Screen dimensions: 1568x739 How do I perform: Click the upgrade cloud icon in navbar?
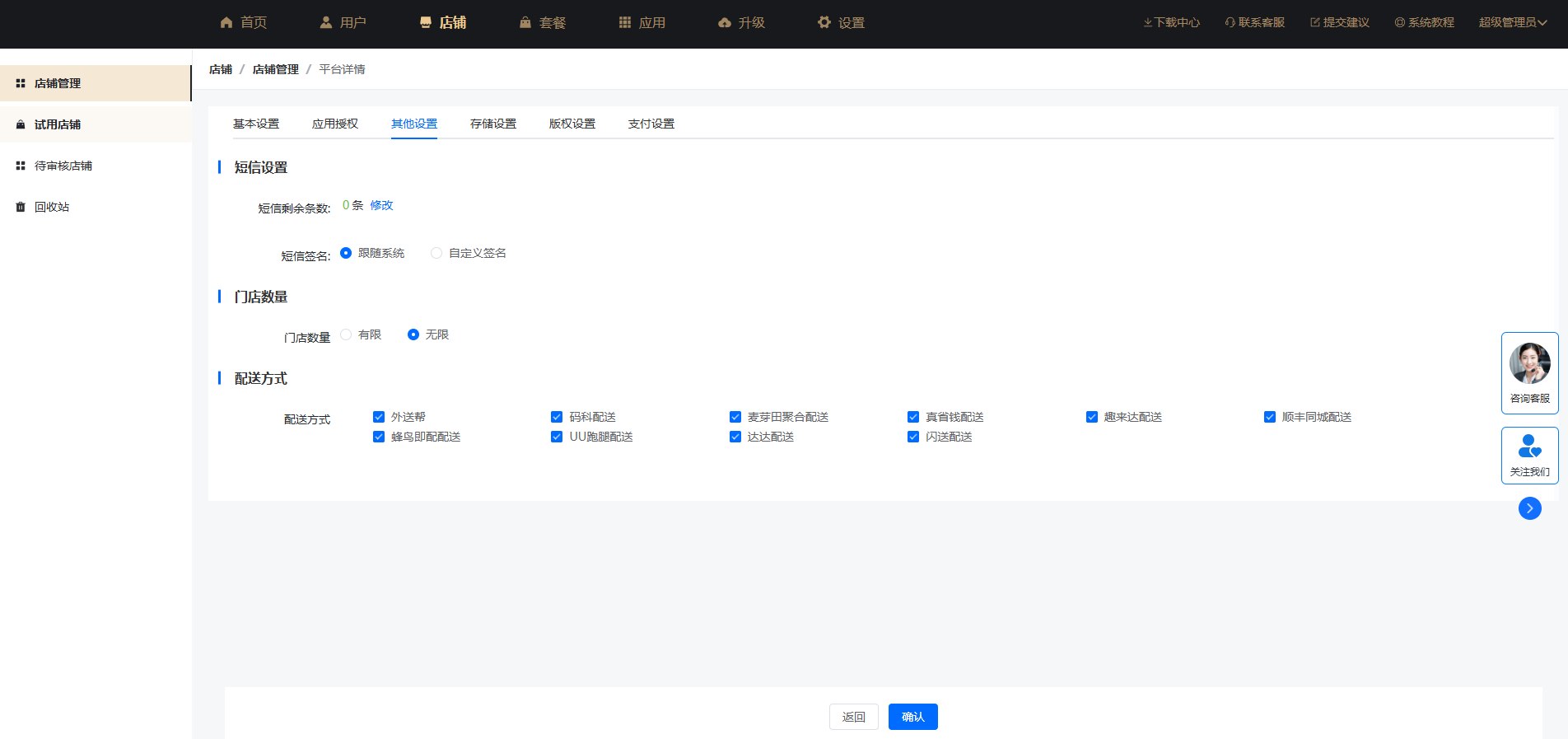(x=725, y=23)
